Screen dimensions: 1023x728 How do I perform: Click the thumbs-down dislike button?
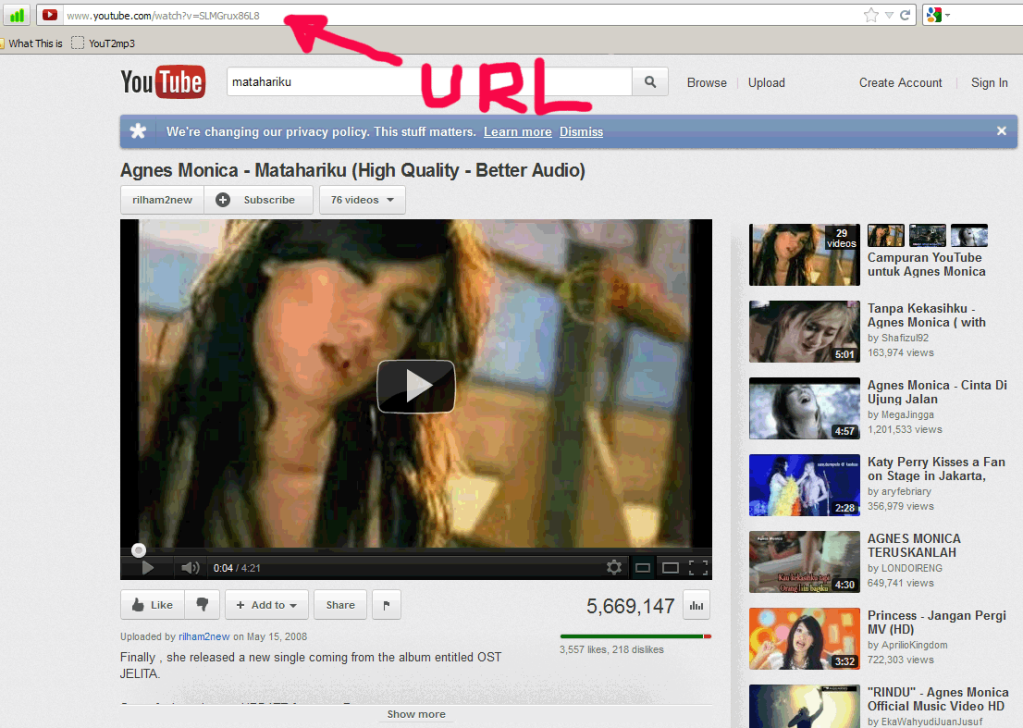(203, 605)
